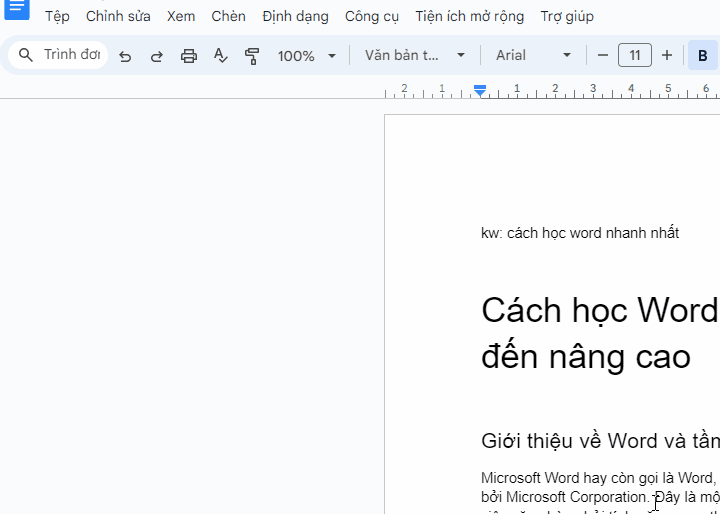
Task: Click the Undo arrow icon
Action: click(x=125, y=56)
